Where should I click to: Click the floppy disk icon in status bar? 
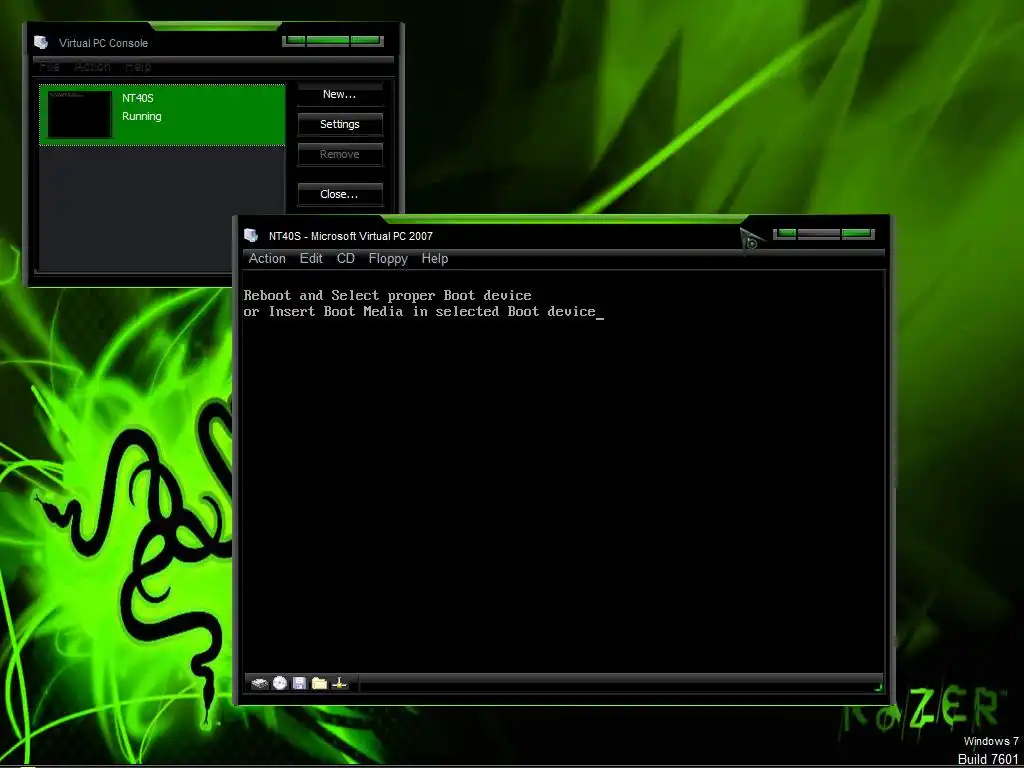coord(299,684)
